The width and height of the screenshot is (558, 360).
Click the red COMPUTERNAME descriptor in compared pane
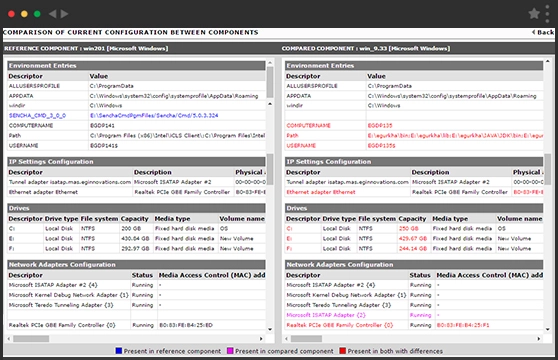point(309,126)
